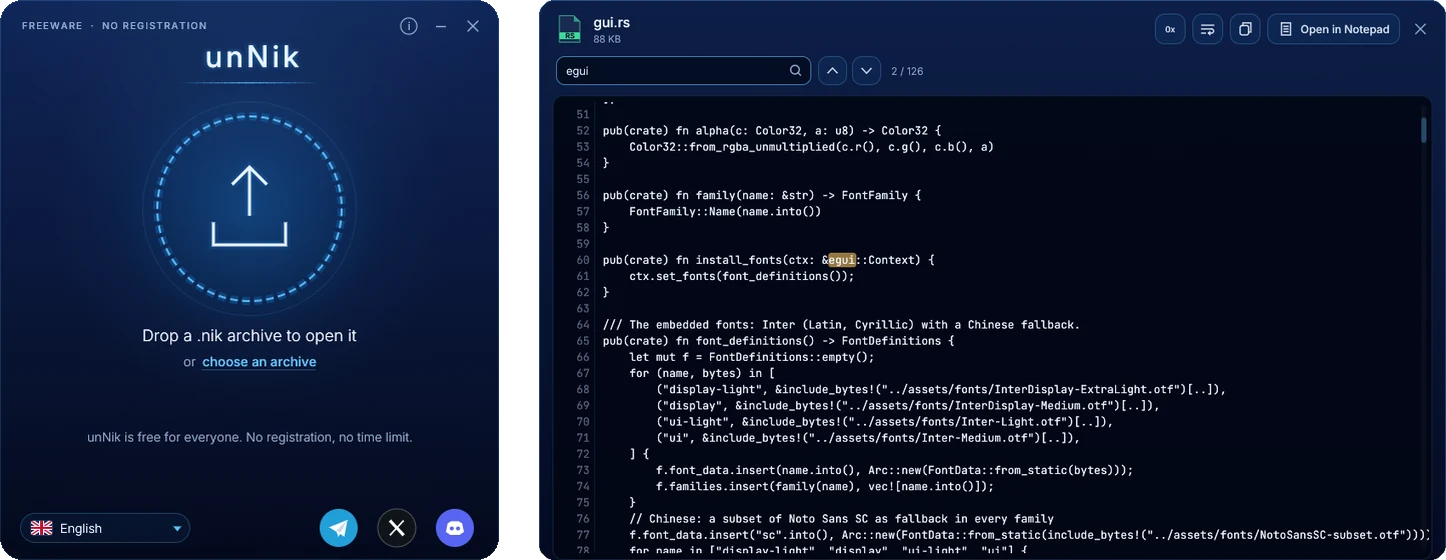Click the embedded fonts comment line
The image size is (1446, 560).
tap(841, 325)
